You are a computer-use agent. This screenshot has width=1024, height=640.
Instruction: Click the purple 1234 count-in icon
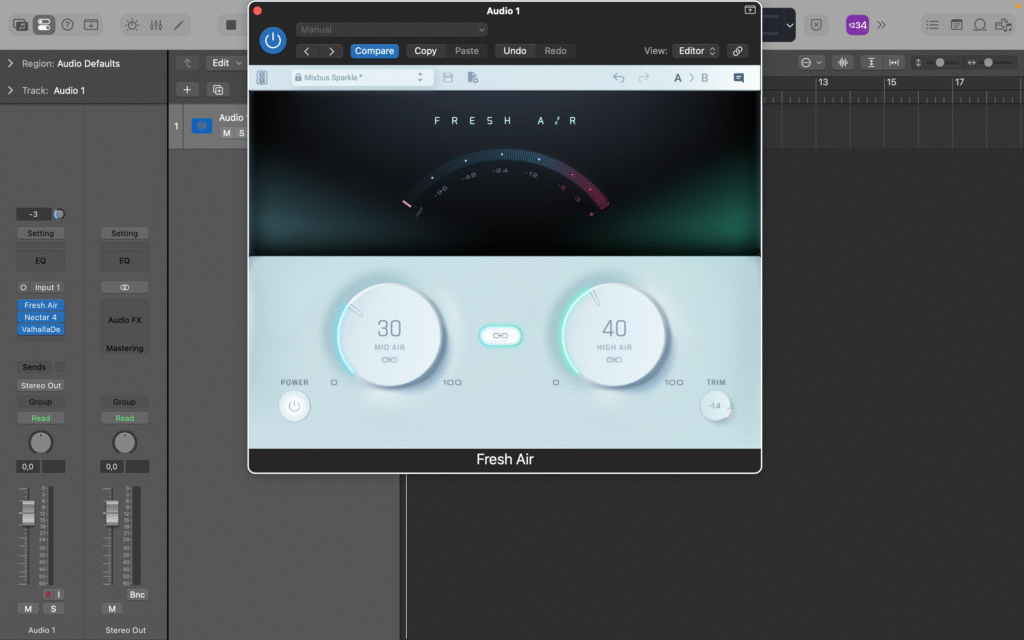tap(857, 24)
